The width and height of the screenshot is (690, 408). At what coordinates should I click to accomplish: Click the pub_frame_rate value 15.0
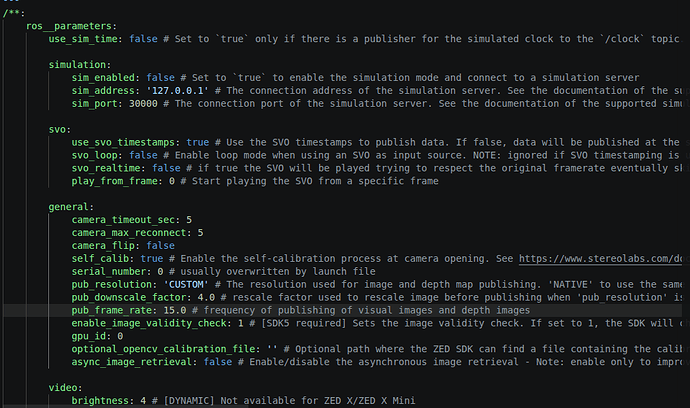tap(175, 310)
